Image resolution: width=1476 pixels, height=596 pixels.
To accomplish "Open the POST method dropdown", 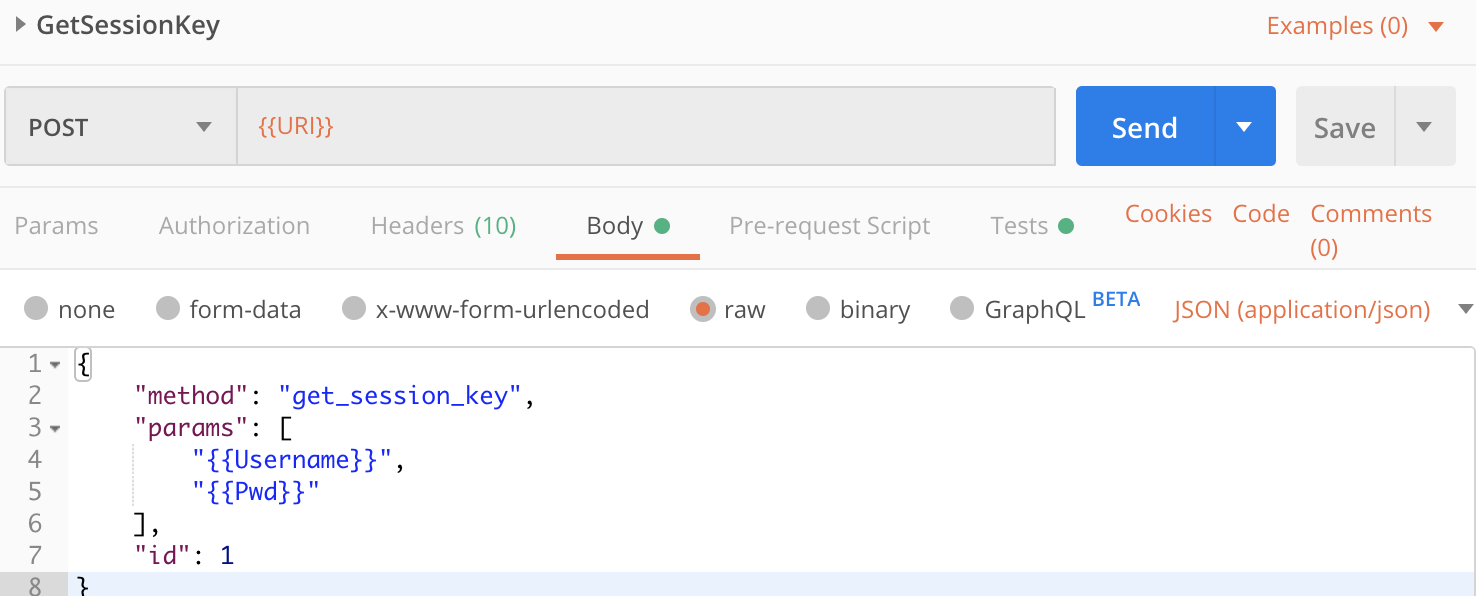I will coord(120,127).
